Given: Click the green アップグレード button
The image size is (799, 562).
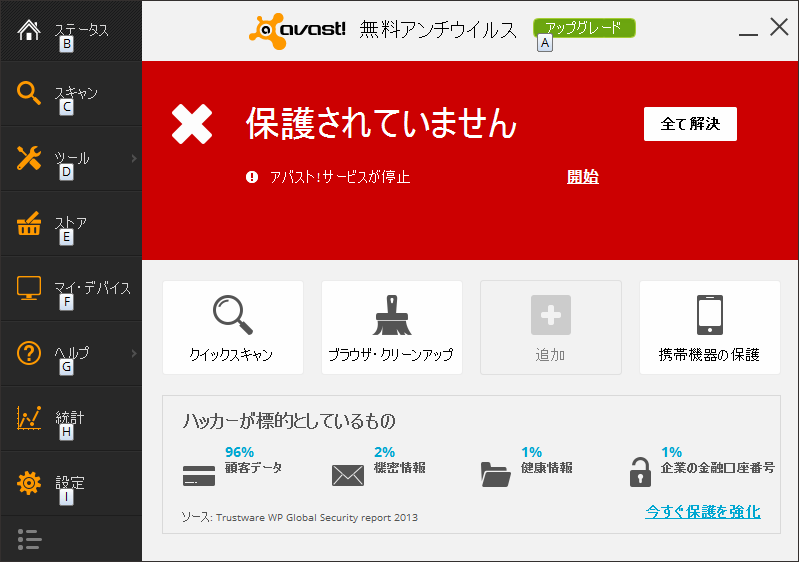Looking at the screenshot, I should [x=584, y=28].
